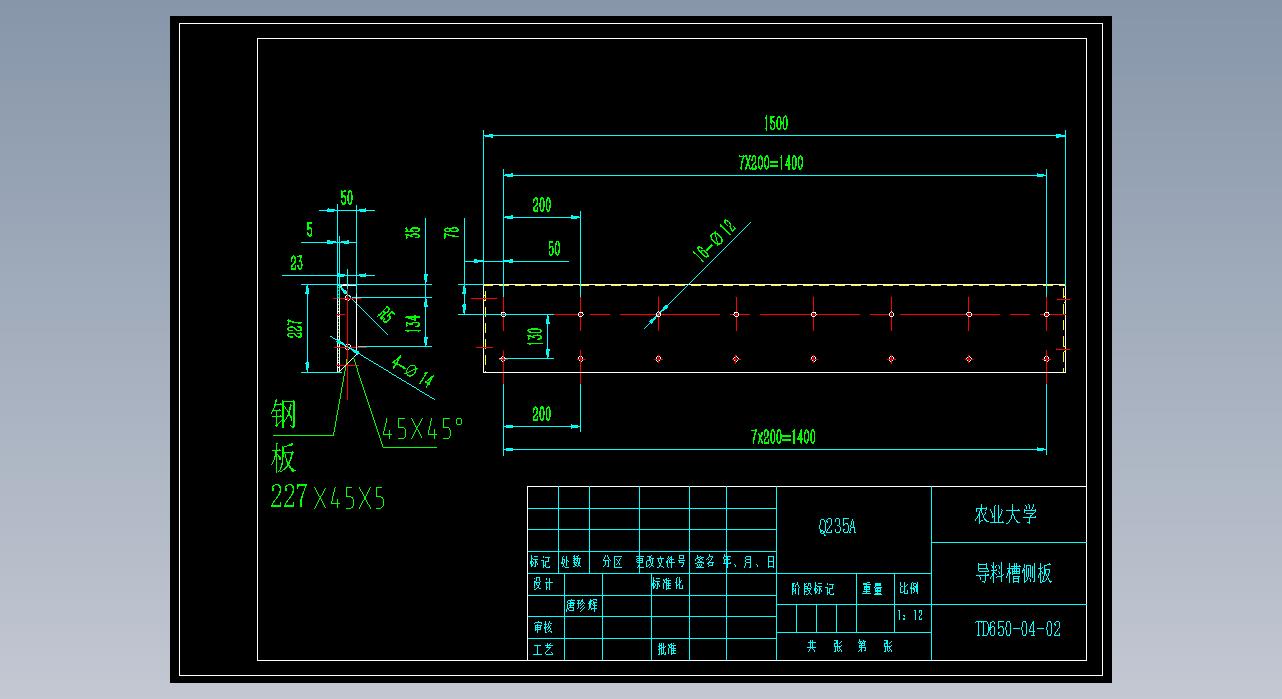Viewport: 1282px width, 699px height.
Task: Select the 78 vertical dimension text
Action: pyautogui.click(x=452, y=232)
